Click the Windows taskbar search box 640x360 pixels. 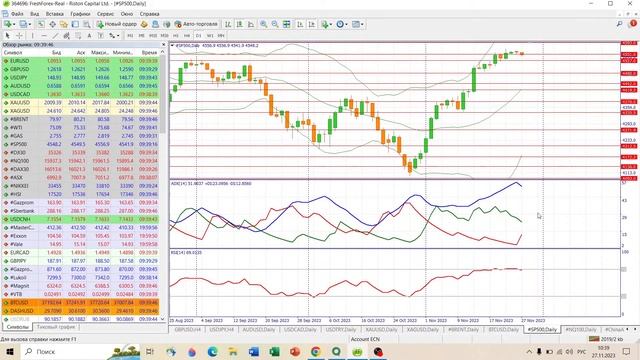80,351
